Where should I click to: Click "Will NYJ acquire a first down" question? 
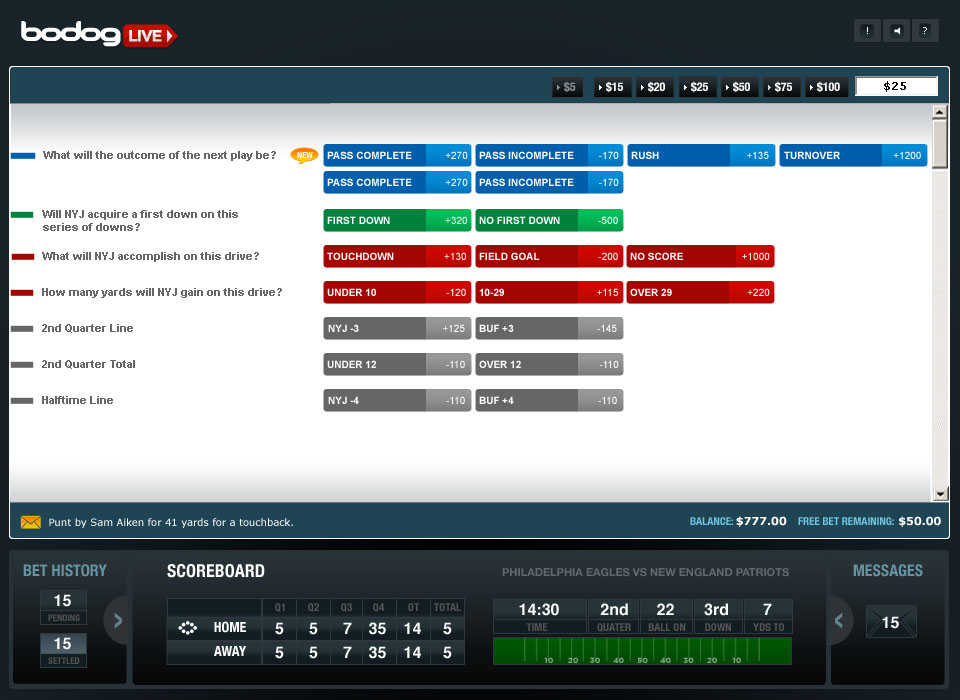pos(140,220)
